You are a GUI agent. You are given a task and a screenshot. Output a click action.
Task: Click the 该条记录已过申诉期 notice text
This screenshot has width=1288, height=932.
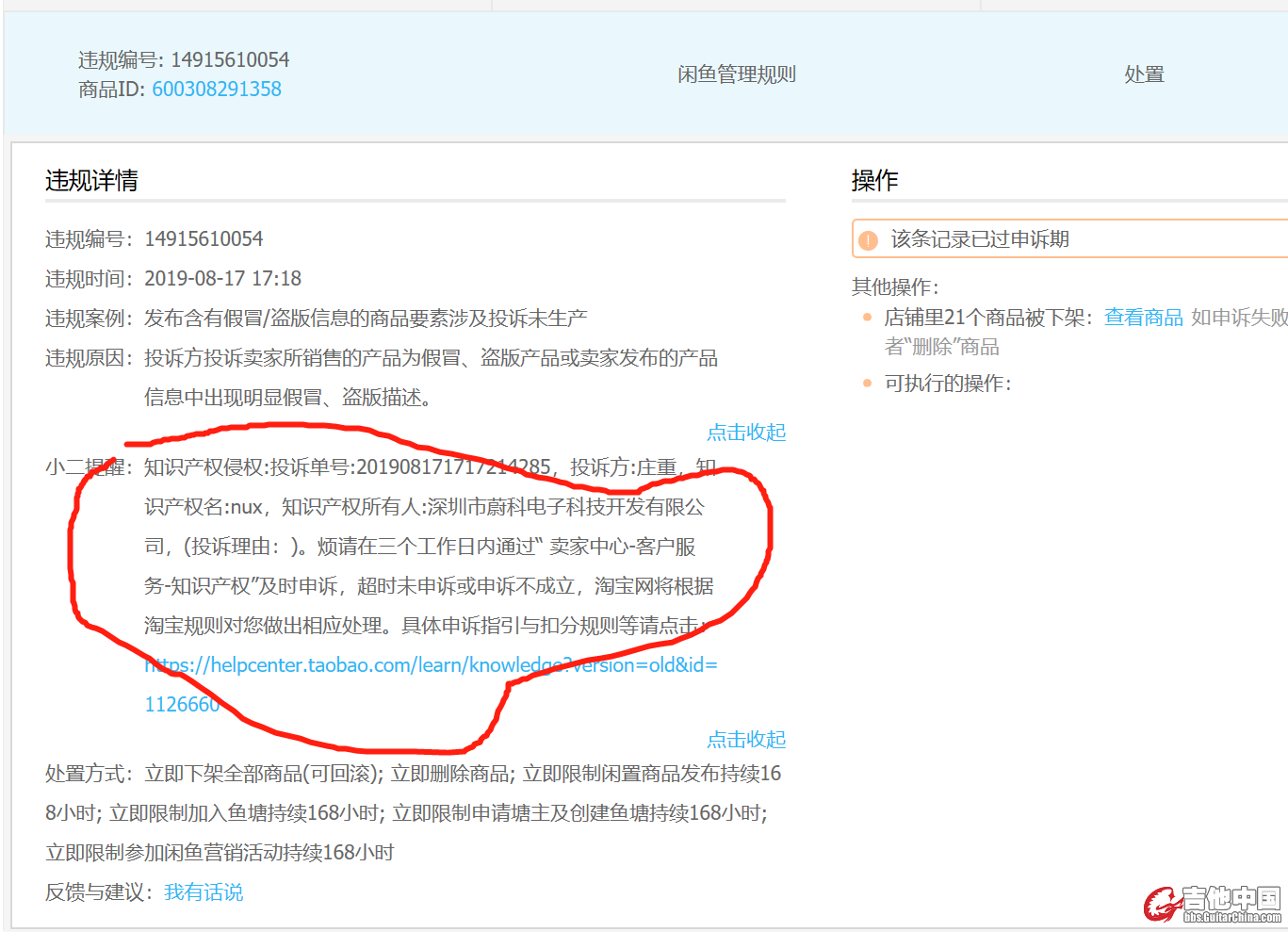[x=980, y=239]
